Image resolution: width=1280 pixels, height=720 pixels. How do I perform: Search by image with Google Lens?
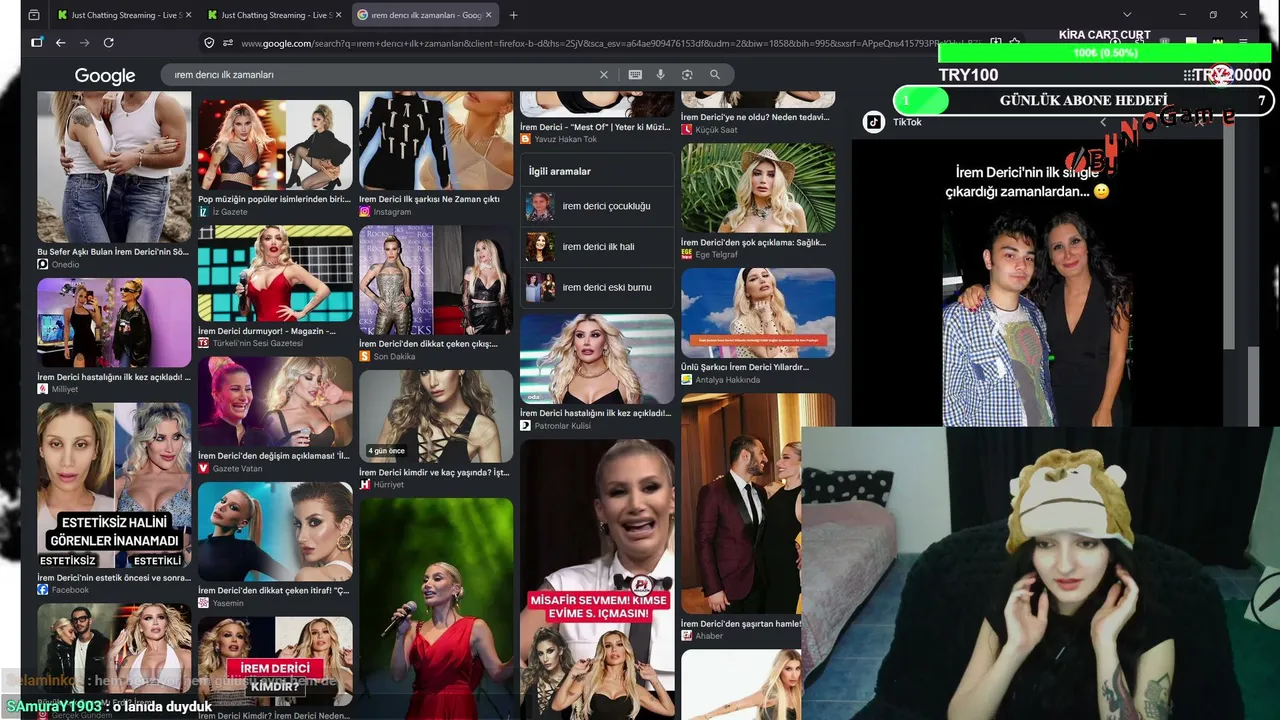pos(687,75)
